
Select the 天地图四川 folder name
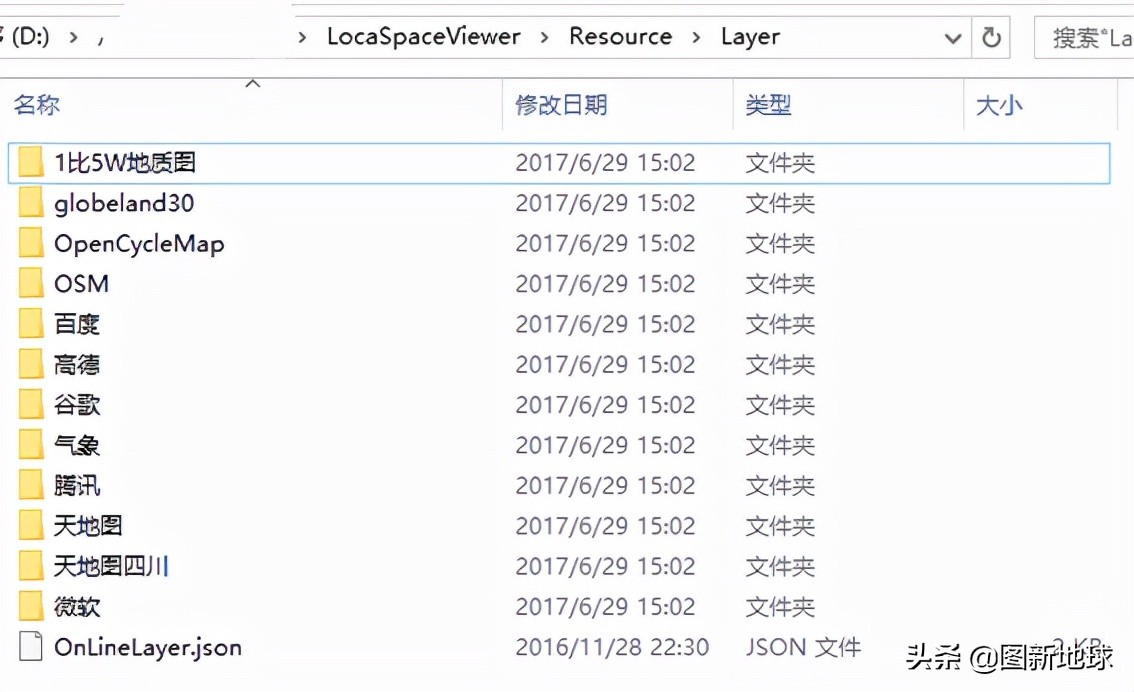coord(111,567)
